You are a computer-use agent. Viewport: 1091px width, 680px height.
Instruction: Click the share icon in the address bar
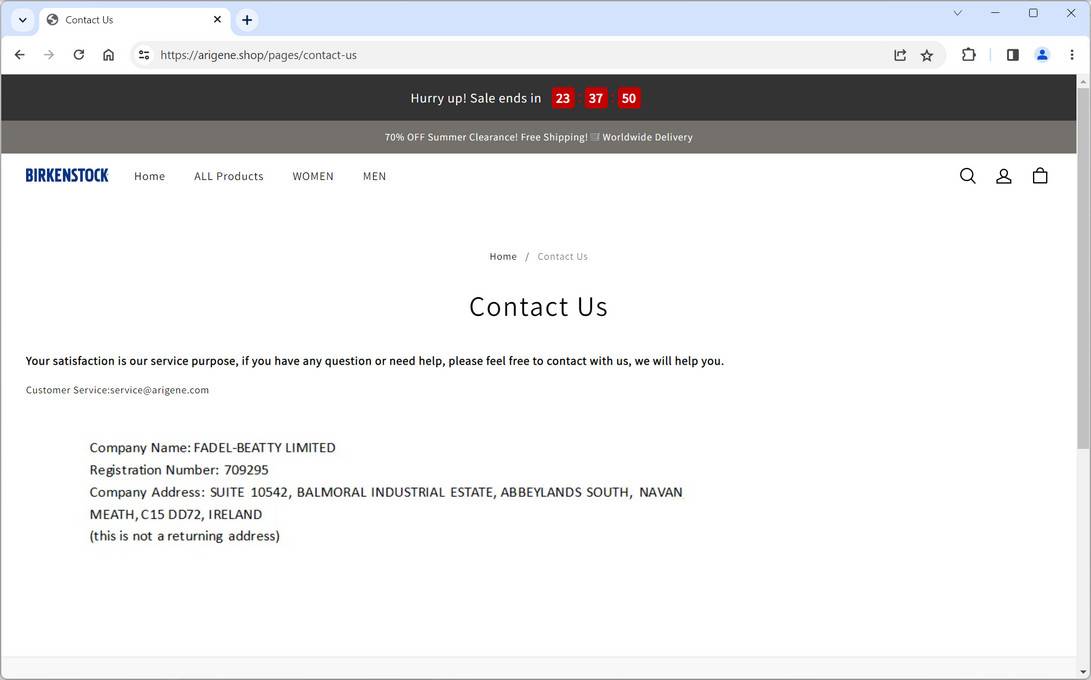click(899, 55)
